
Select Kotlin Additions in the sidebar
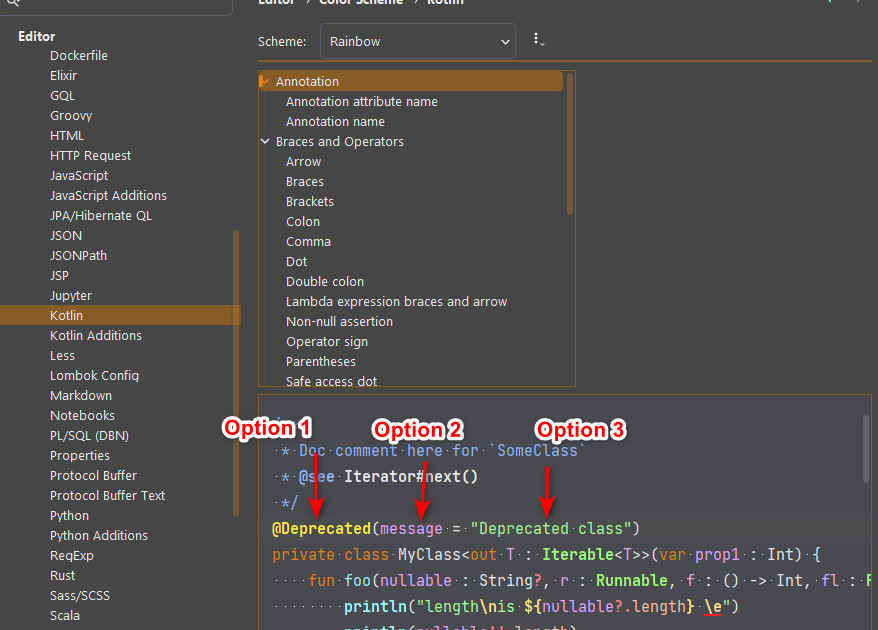[x=96, y=335]
